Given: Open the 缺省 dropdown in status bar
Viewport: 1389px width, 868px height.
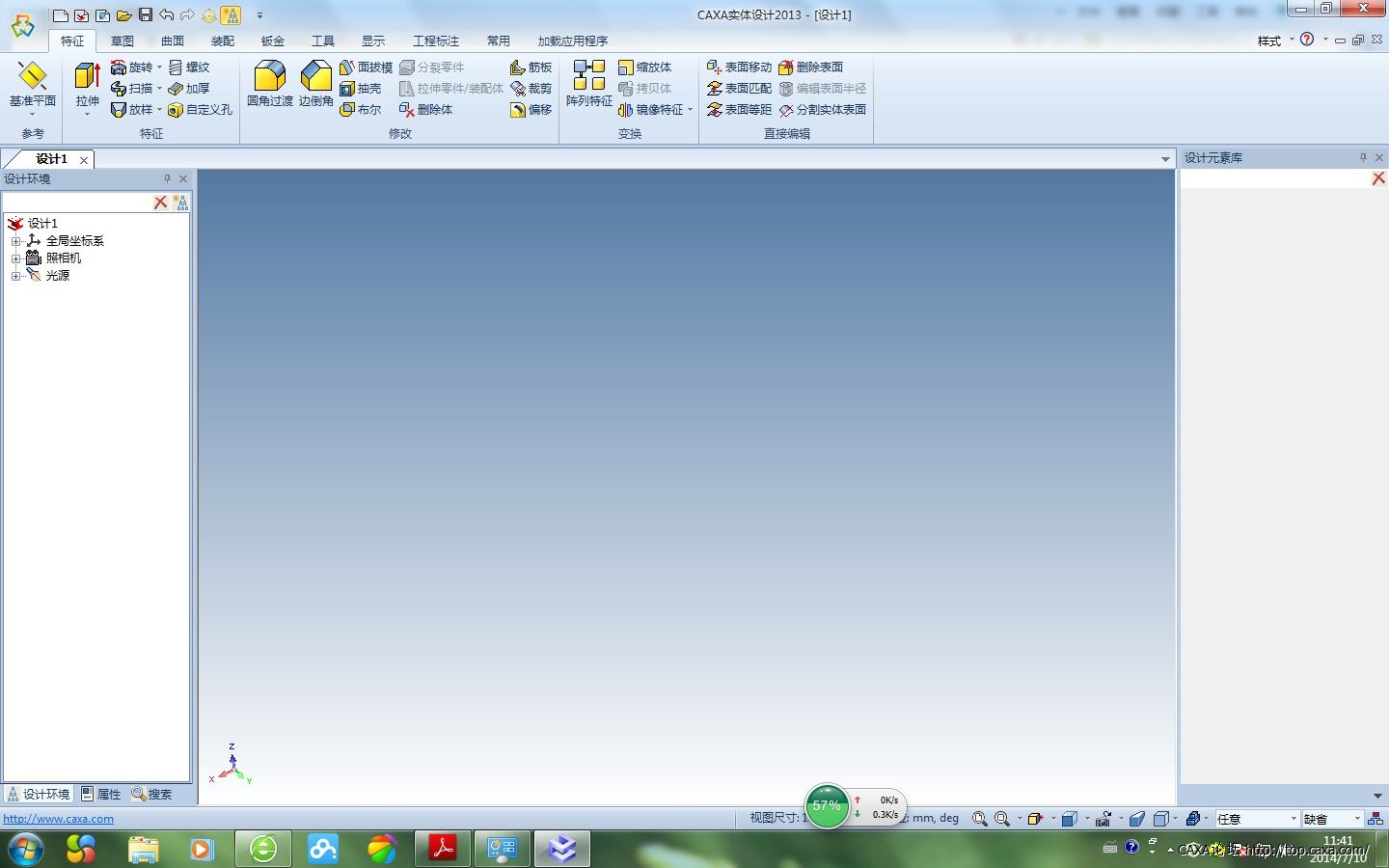Looking at the screenshot, I should (x=1356, y=819).
